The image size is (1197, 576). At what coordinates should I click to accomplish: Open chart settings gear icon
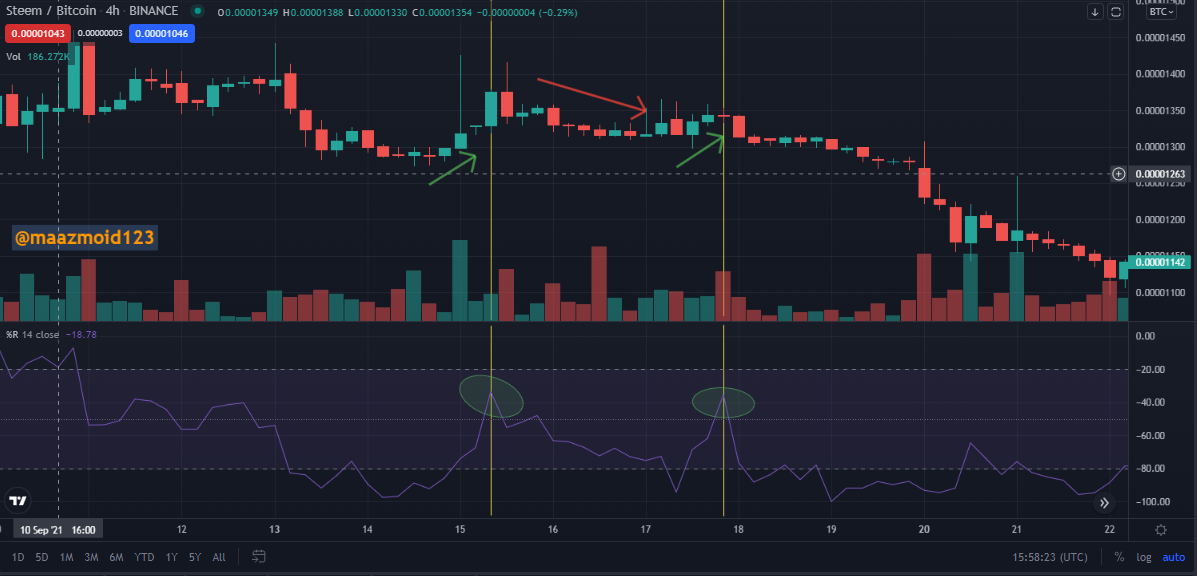click(x=1161, y=530)
